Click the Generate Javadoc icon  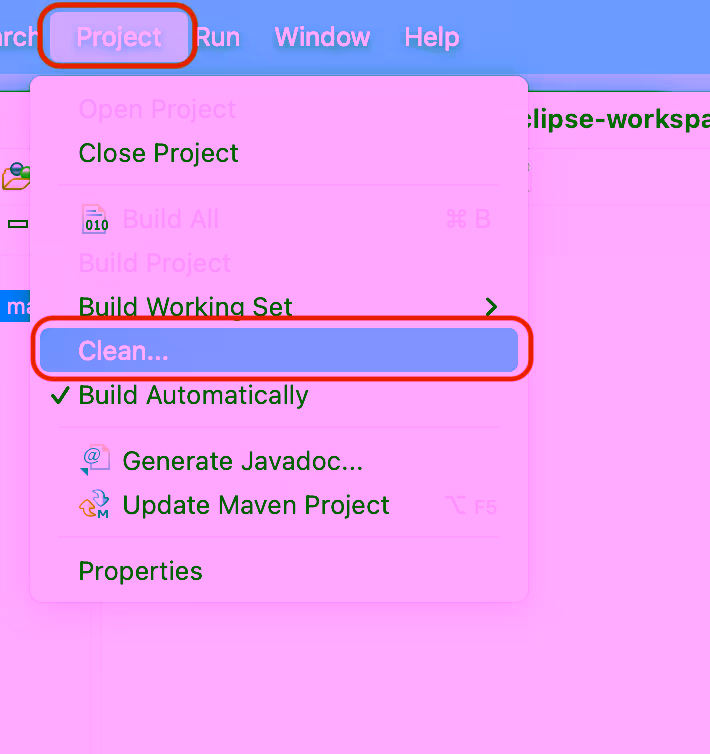(x=95, y=461)
